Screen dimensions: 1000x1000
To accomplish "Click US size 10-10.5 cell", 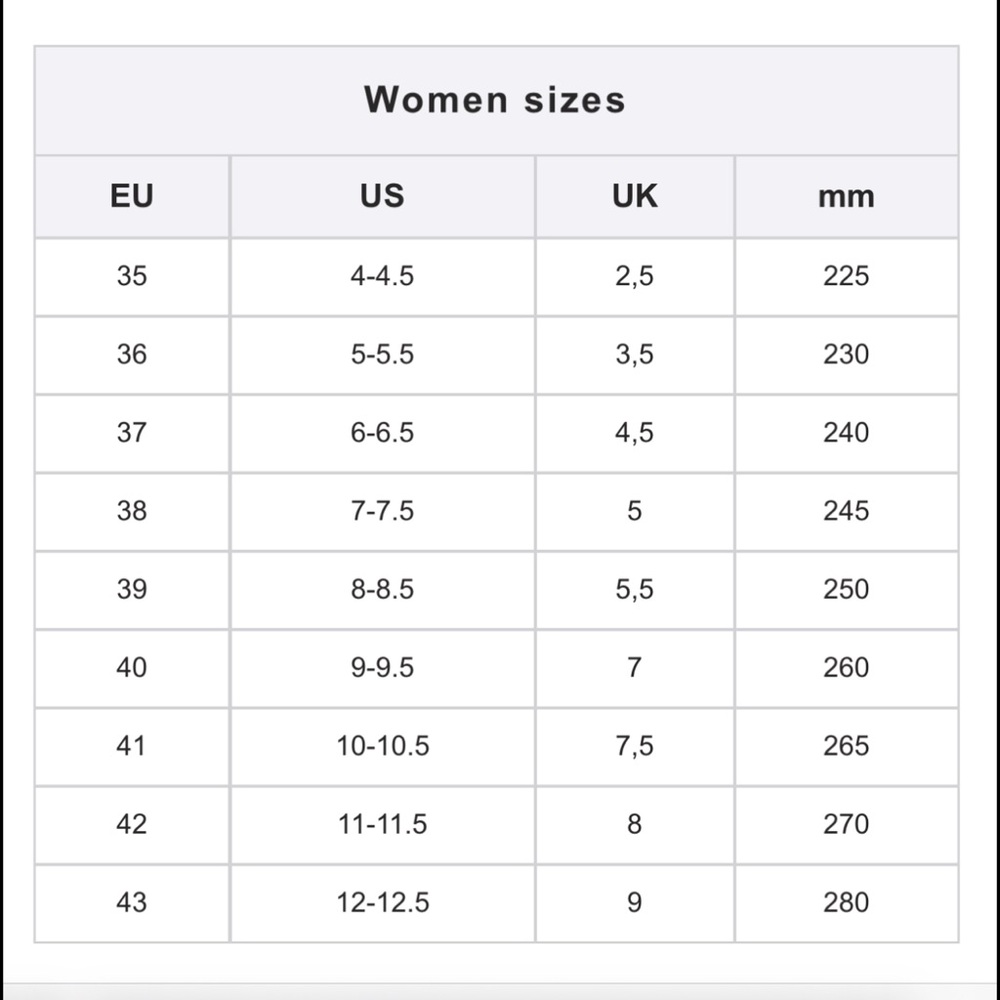I will click(x=383, y=746).
